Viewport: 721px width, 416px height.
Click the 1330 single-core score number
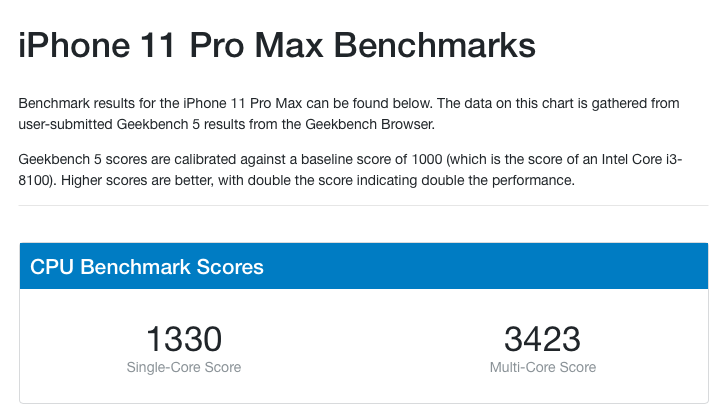pyautogui.click(x=184, y=339)
